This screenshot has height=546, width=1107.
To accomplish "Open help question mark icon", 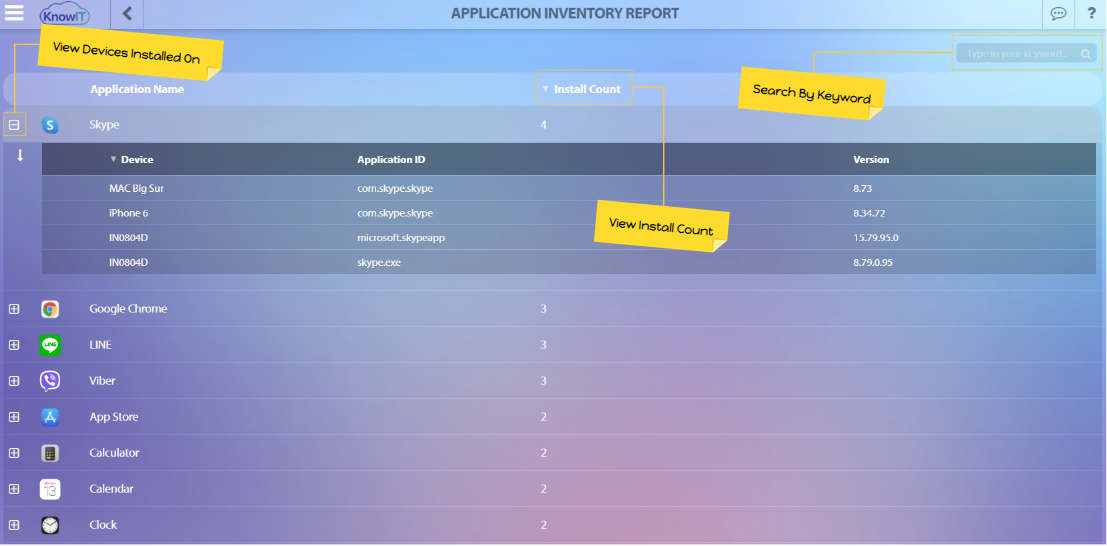I will pos(1091,13).
